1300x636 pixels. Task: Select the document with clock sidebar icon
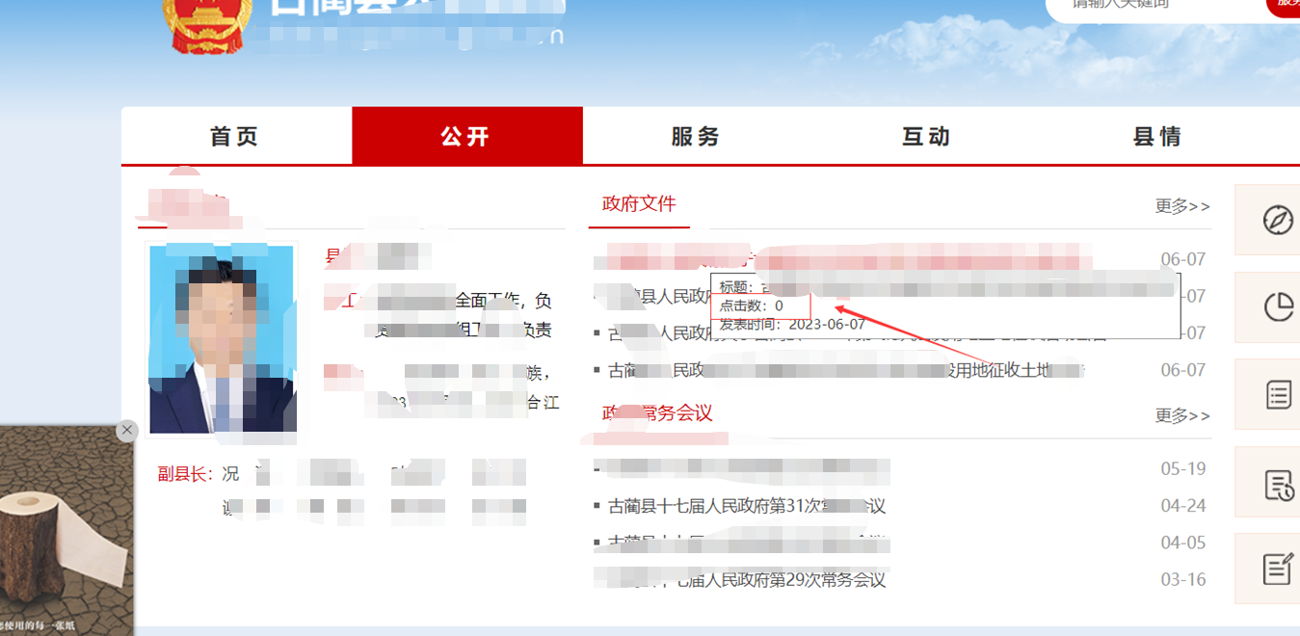click(1277, 484)
